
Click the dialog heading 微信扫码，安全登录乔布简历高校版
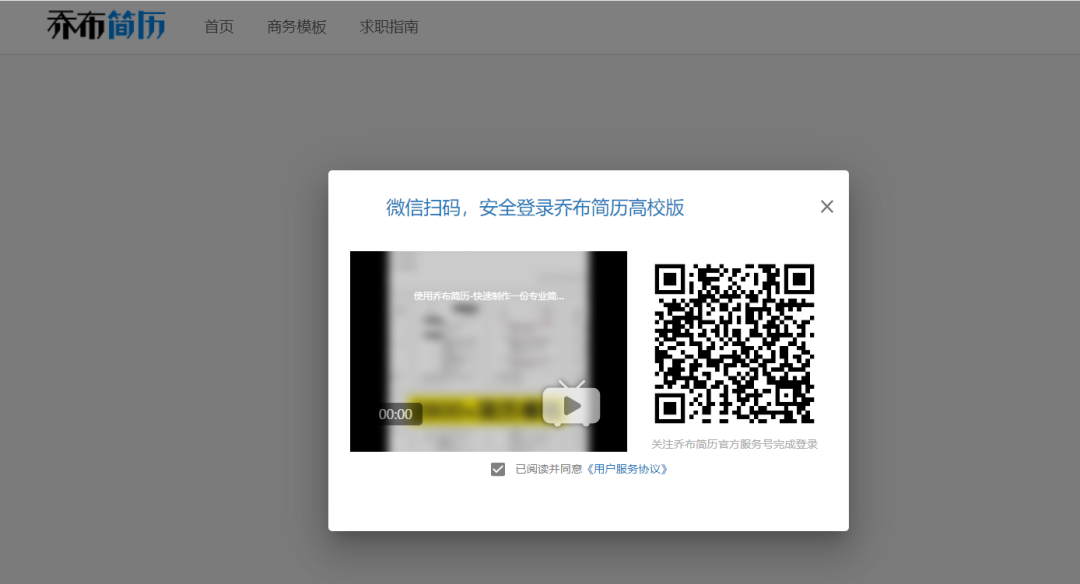535,208
